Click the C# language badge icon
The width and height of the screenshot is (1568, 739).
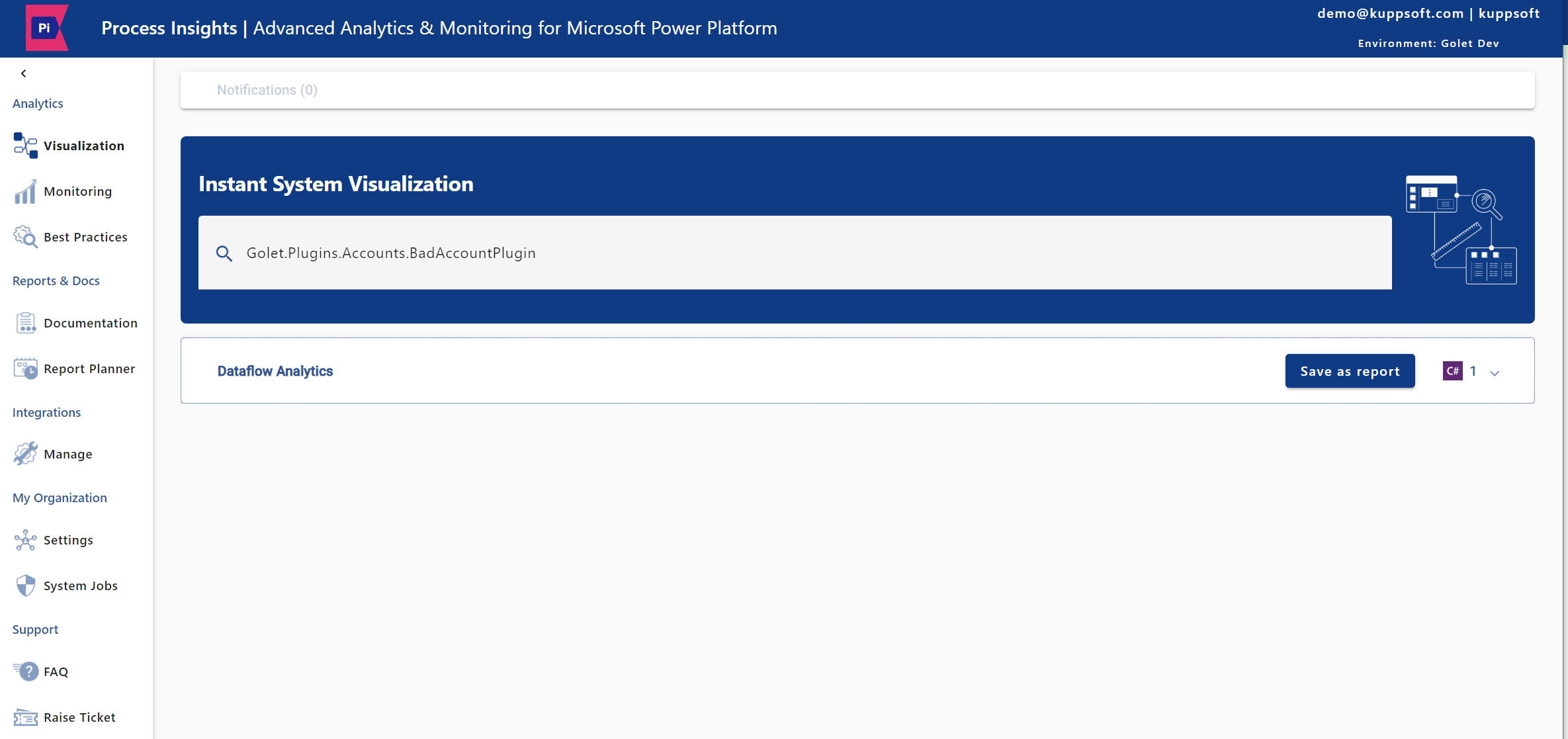pos(1452,371)
